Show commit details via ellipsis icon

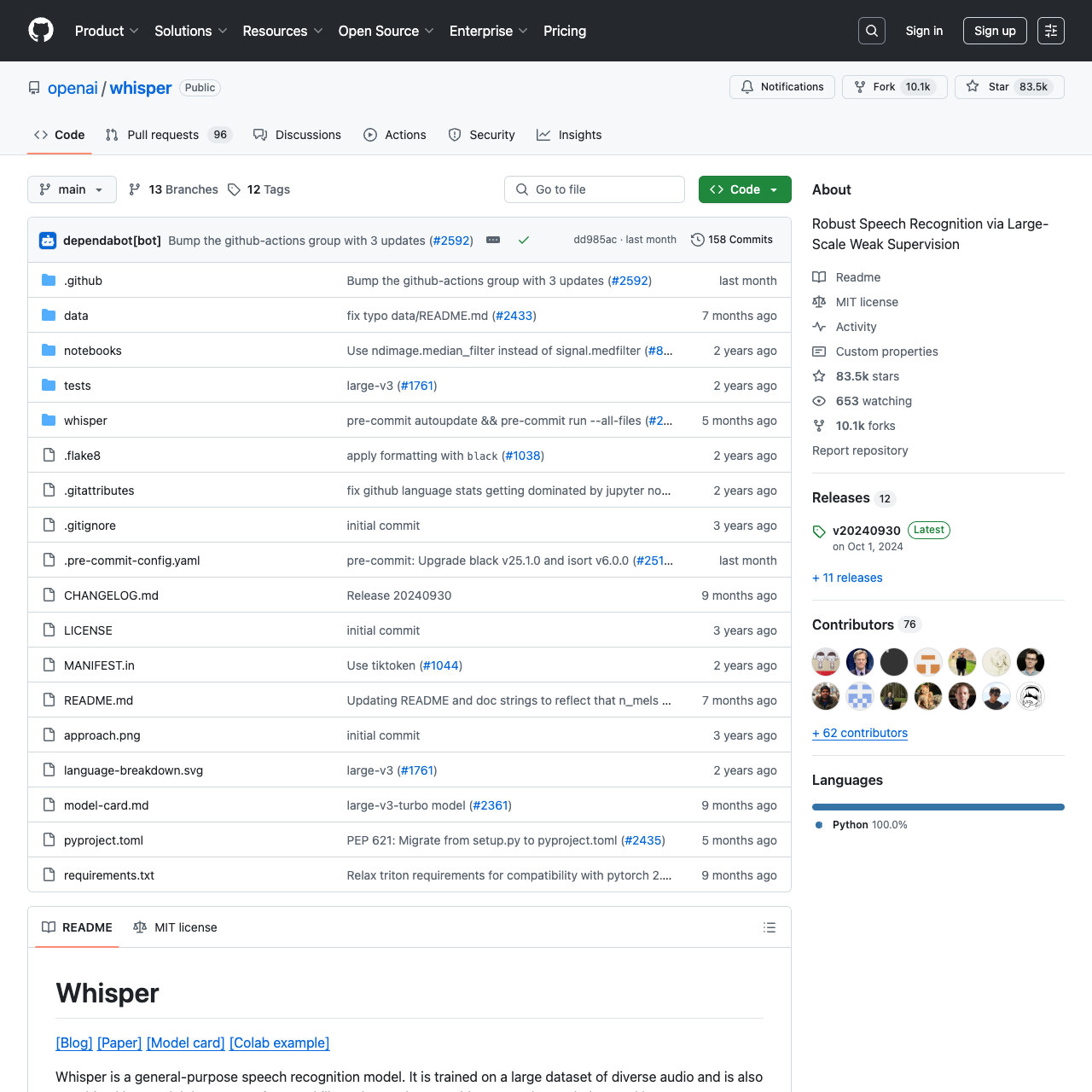[x=493, y=240]
